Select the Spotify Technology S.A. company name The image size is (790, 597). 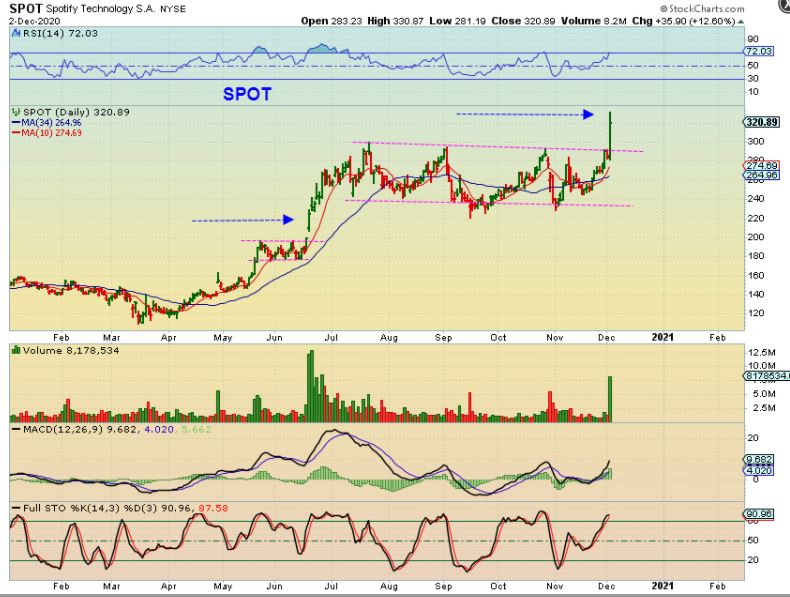[101, 9]
